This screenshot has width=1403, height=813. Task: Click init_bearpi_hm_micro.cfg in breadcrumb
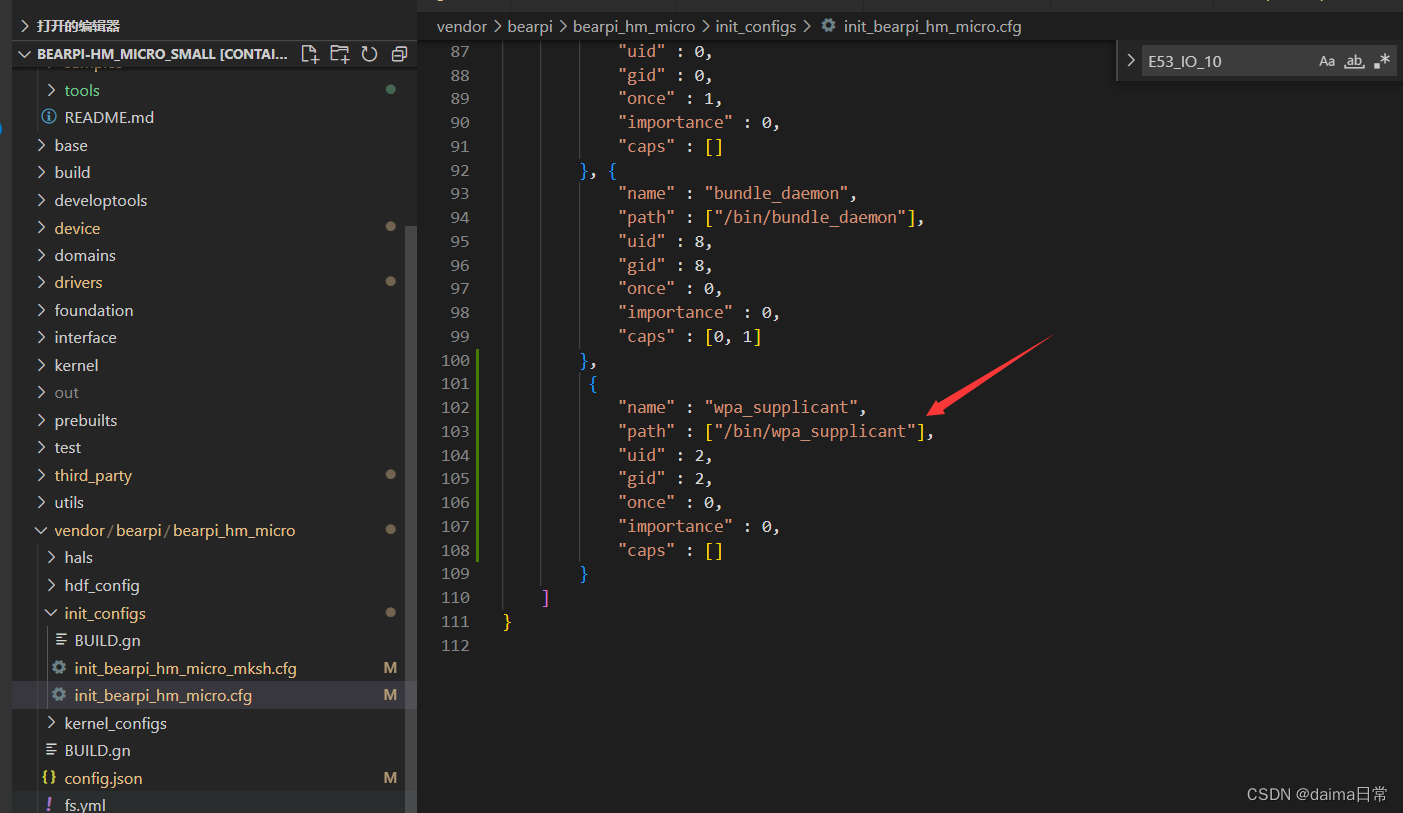[933, 27]
